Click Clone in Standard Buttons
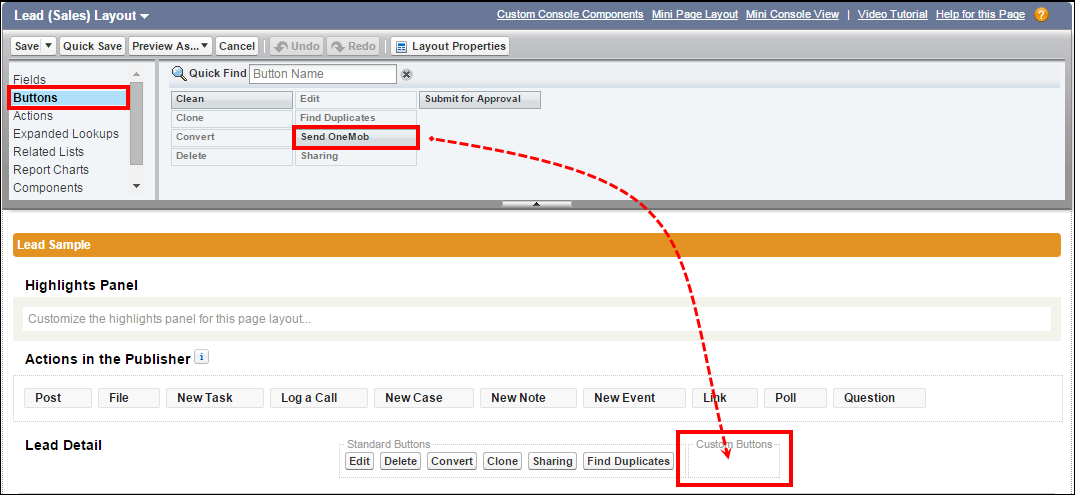The height and width of the screenshot is (495, 1075). (x=503, y=461)
